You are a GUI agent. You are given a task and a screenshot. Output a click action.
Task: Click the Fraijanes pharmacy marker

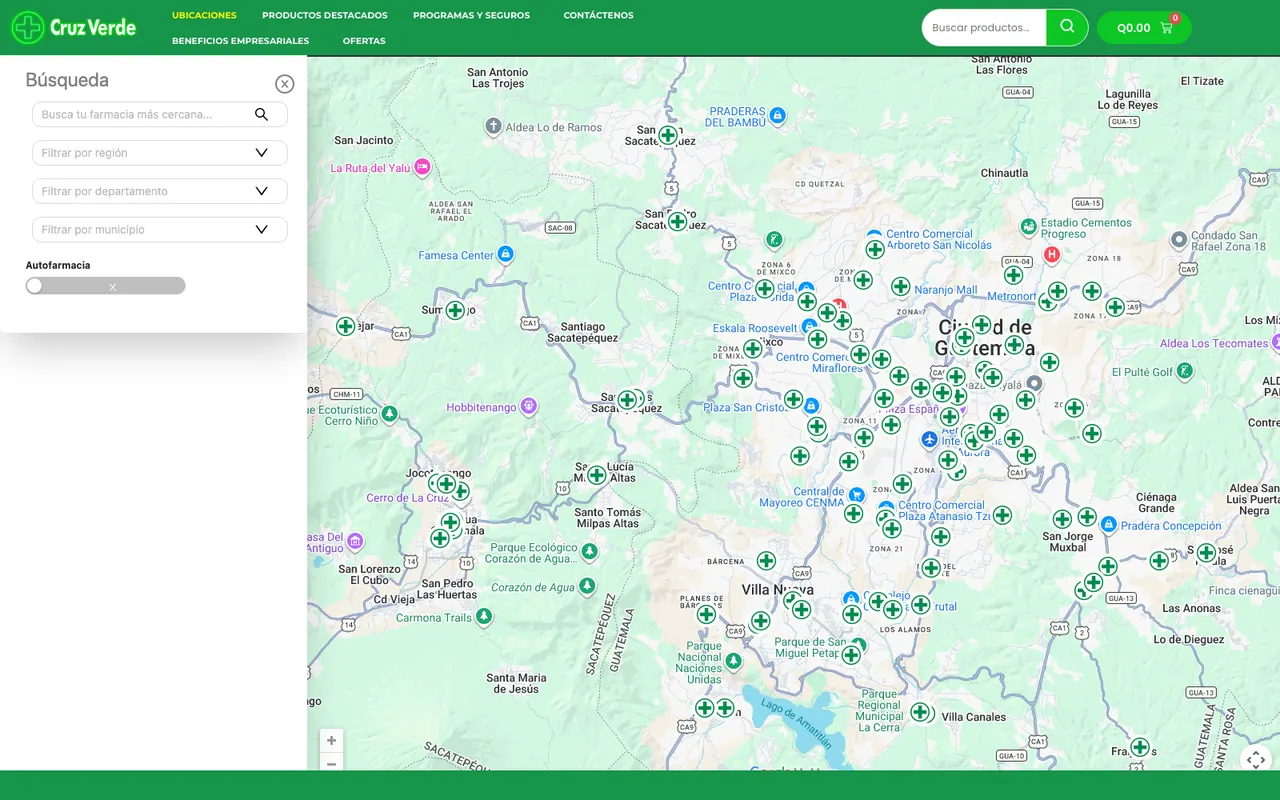point(1140,747)
